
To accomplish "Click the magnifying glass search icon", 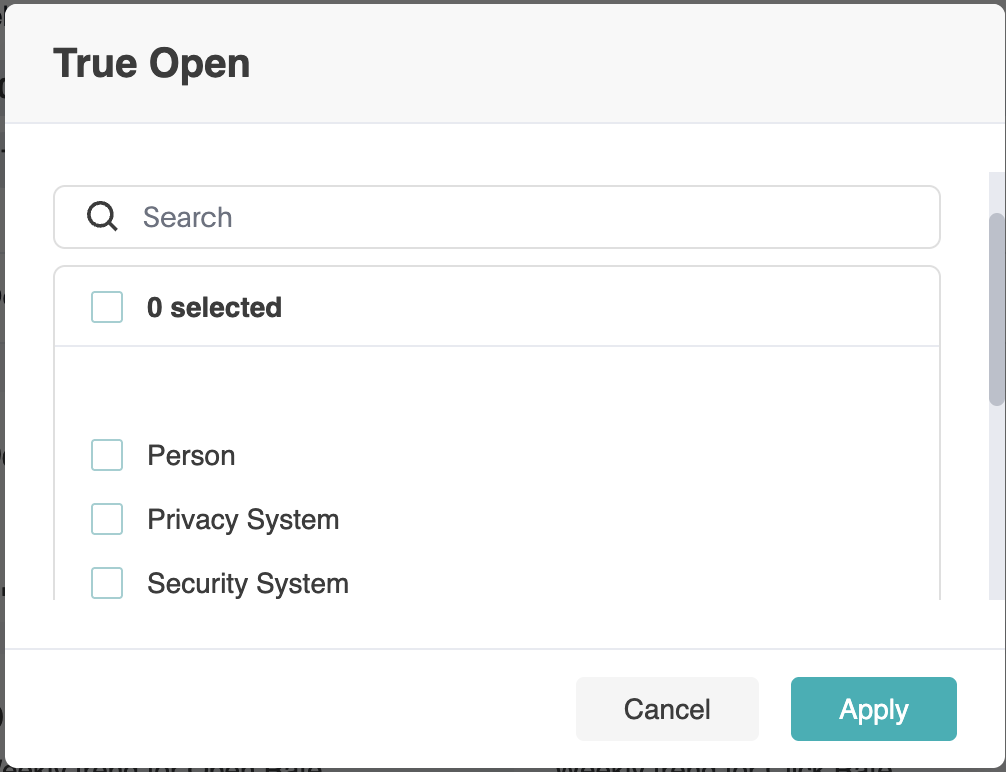I will tap(102, 216).
